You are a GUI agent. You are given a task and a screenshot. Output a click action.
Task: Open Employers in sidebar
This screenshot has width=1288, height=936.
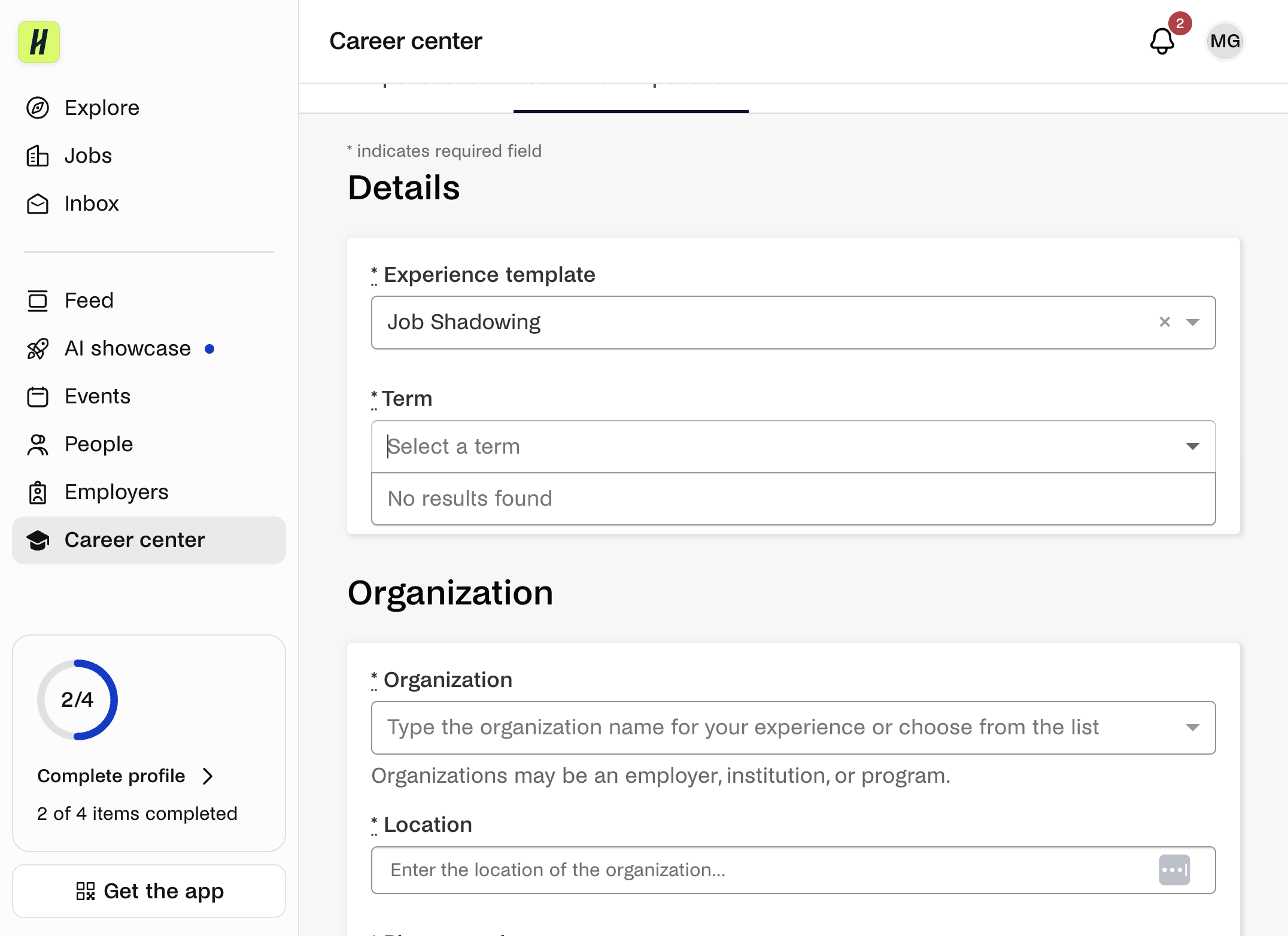tap(148, 492)
